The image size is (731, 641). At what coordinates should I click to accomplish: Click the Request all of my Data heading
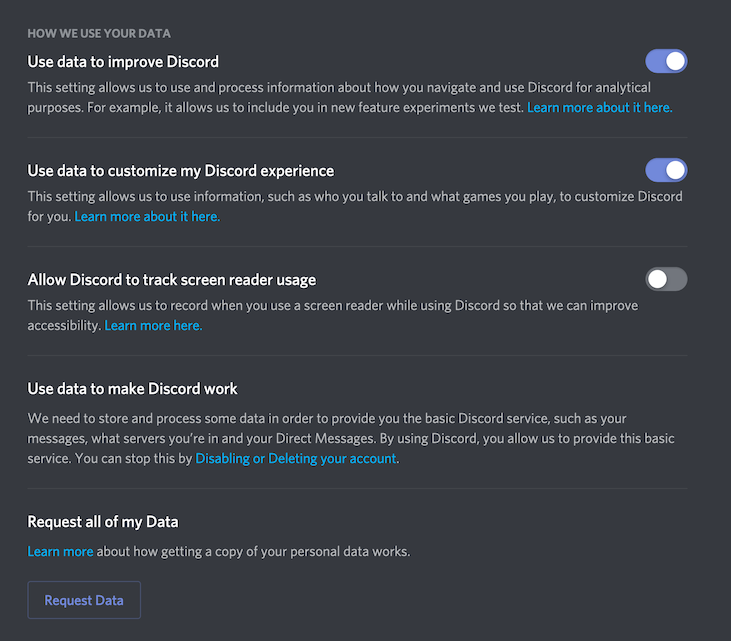tap(103, 522)
